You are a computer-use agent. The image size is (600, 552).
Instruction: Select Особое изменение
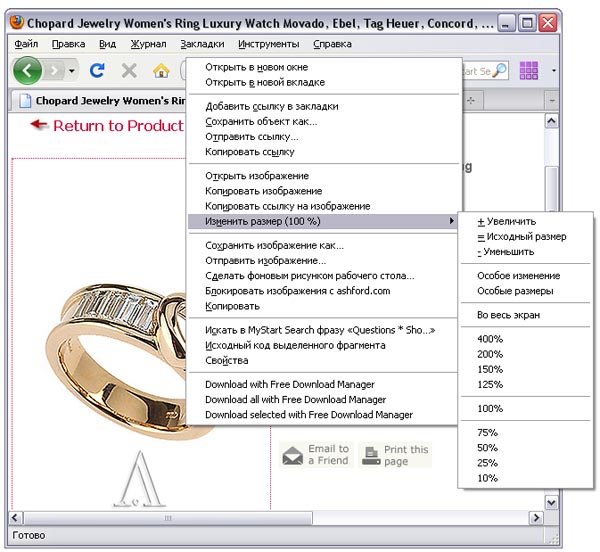point(525,276)
